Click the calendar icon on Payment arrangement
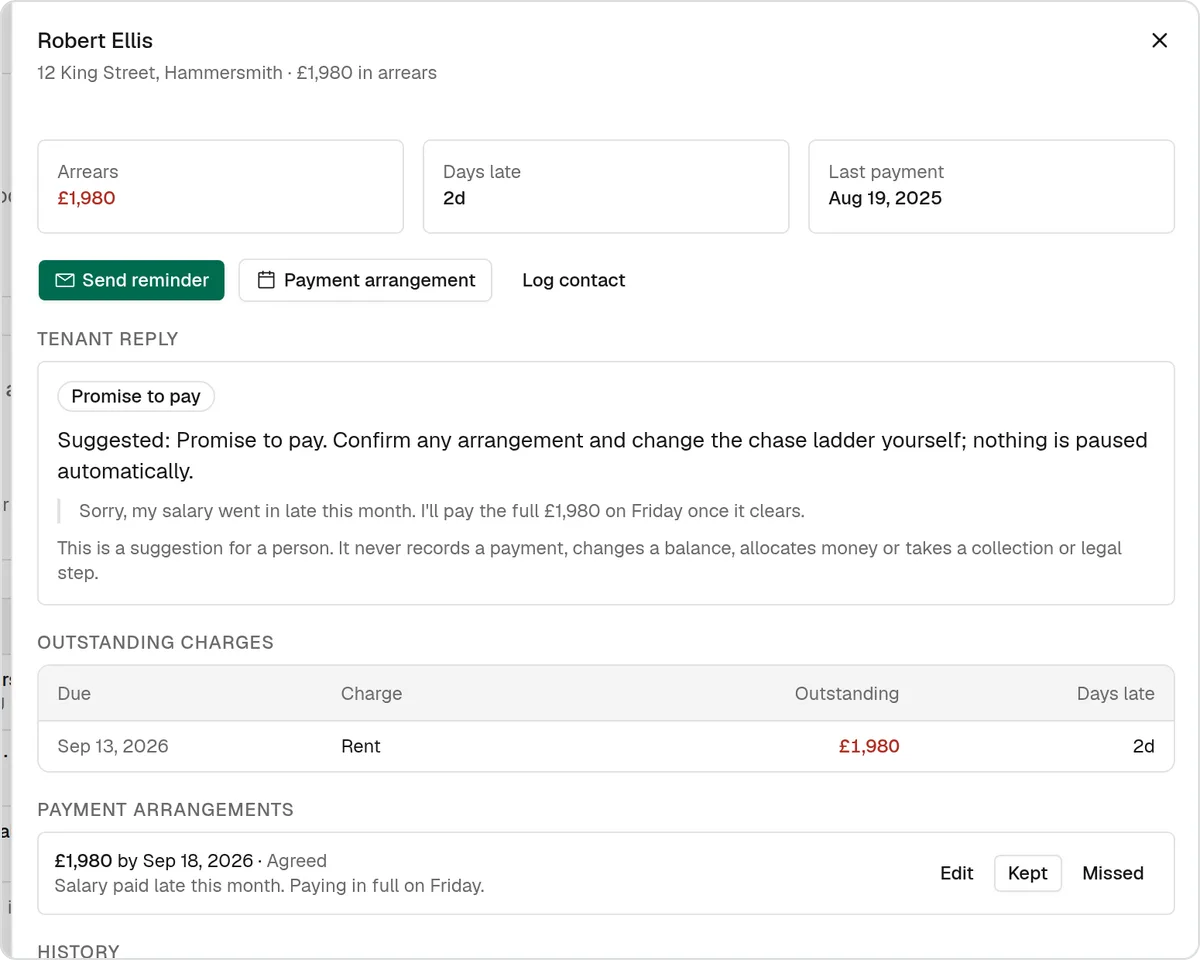This screenshot has height=960, width=1200. coord(266,280)
